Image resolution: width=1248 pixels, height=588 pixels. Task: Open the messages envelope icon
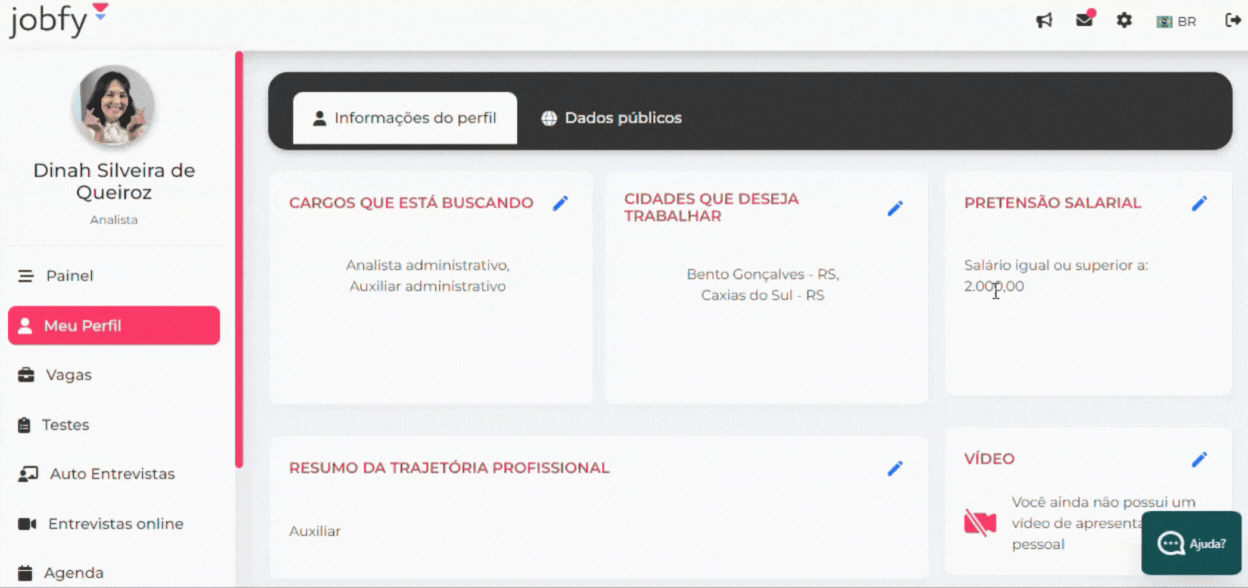[x=1084, y=19]
